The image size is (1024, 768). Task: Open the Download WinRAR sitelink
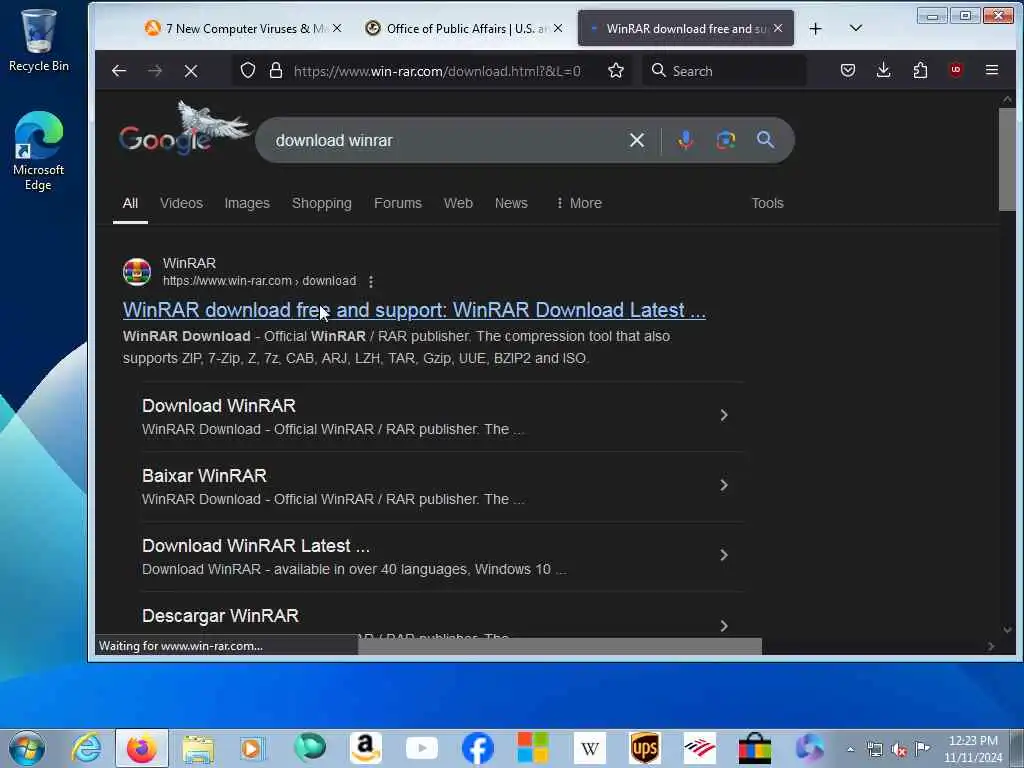(219, 406)
